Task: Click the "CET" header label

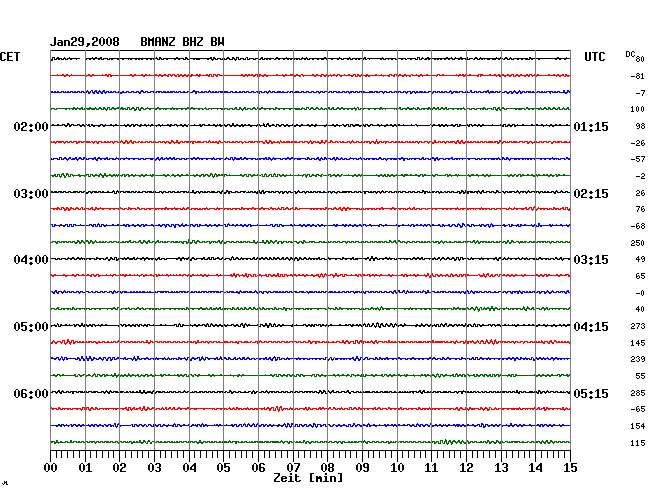Action: point(10,57)
